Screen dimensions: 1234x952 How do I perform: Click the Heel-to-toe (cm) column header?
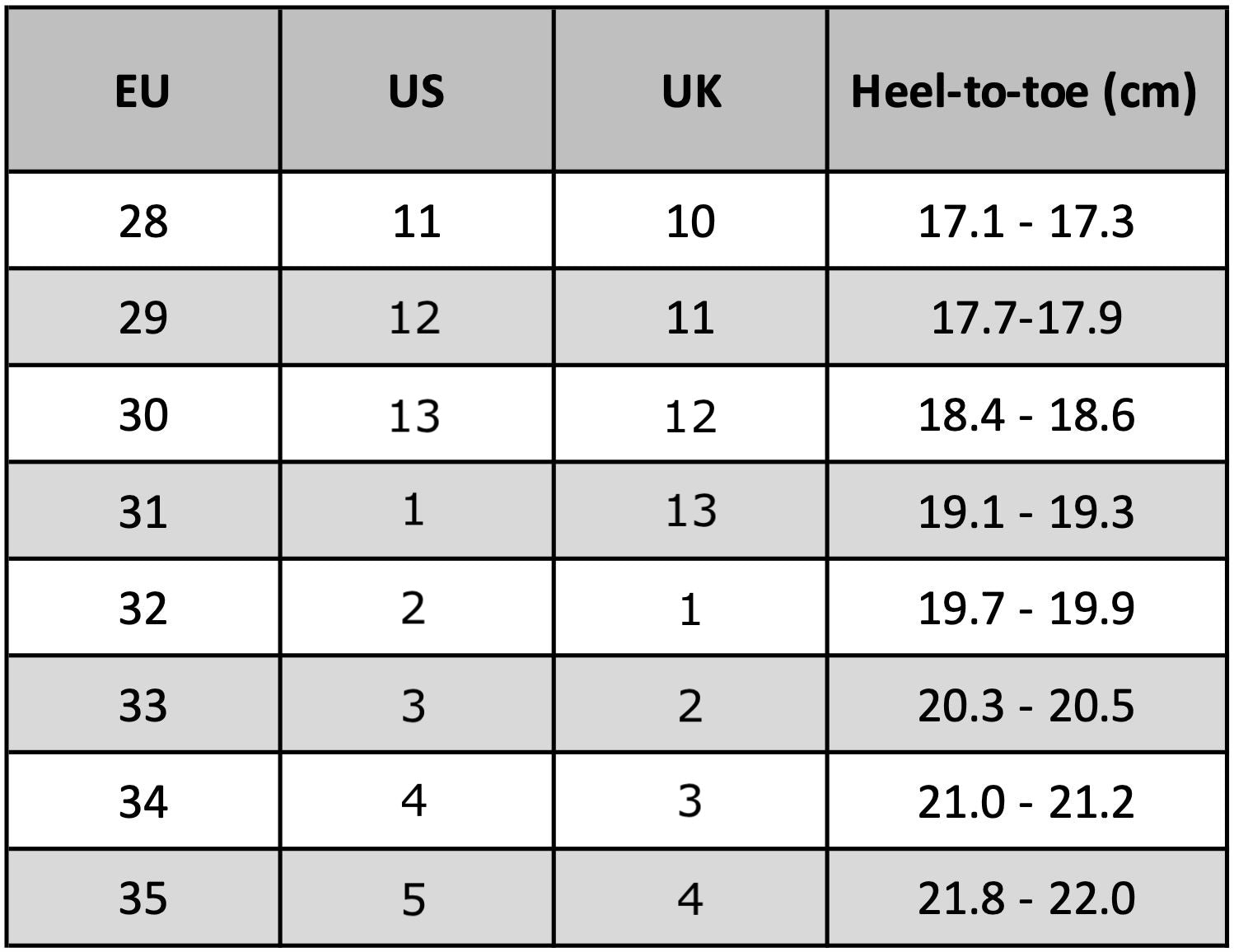pyautogui.click(x=1025, y=91)
